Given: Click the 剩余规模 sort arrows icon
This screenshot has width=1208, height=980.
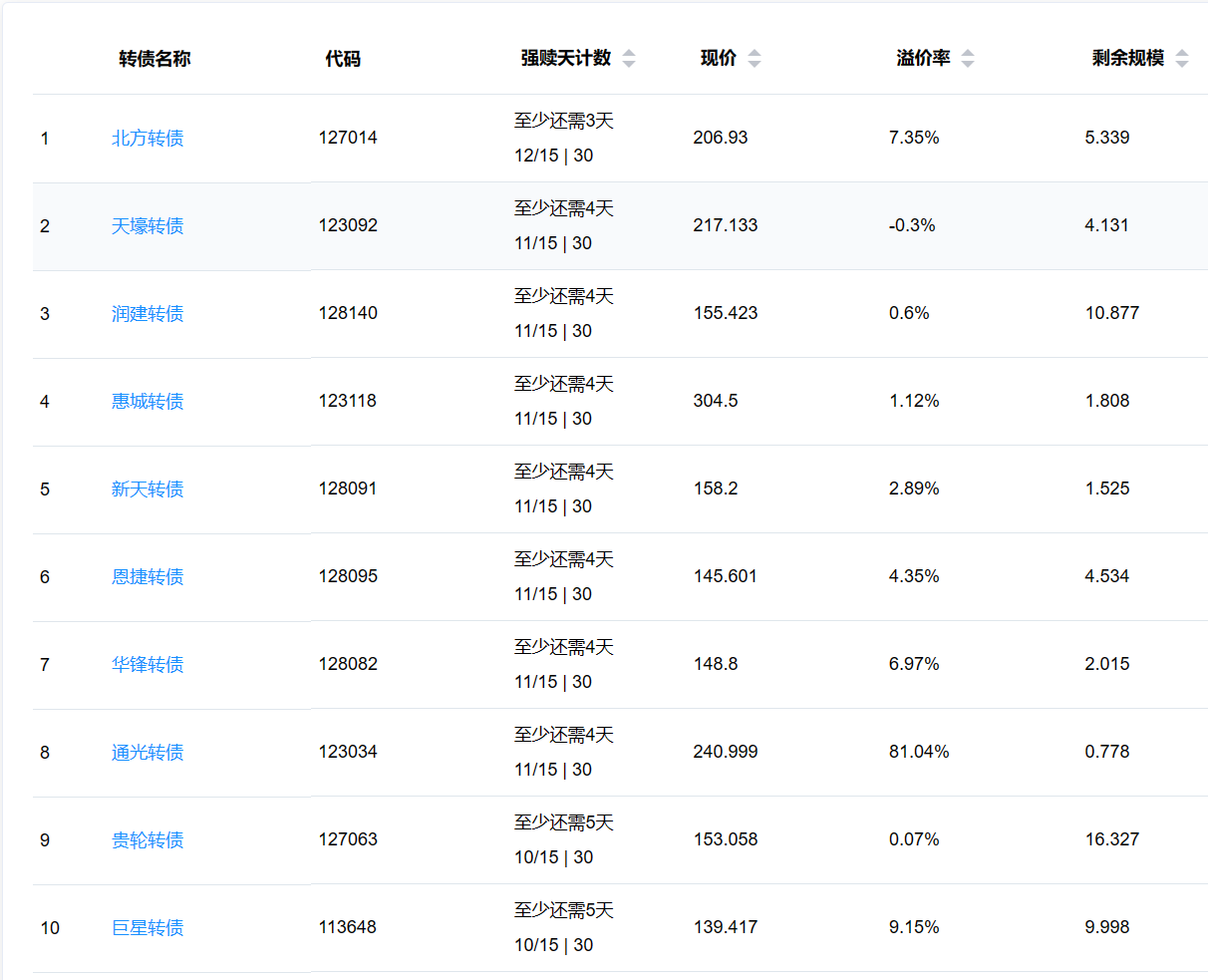Looking at the screenshot, I should click(1181, 59).
